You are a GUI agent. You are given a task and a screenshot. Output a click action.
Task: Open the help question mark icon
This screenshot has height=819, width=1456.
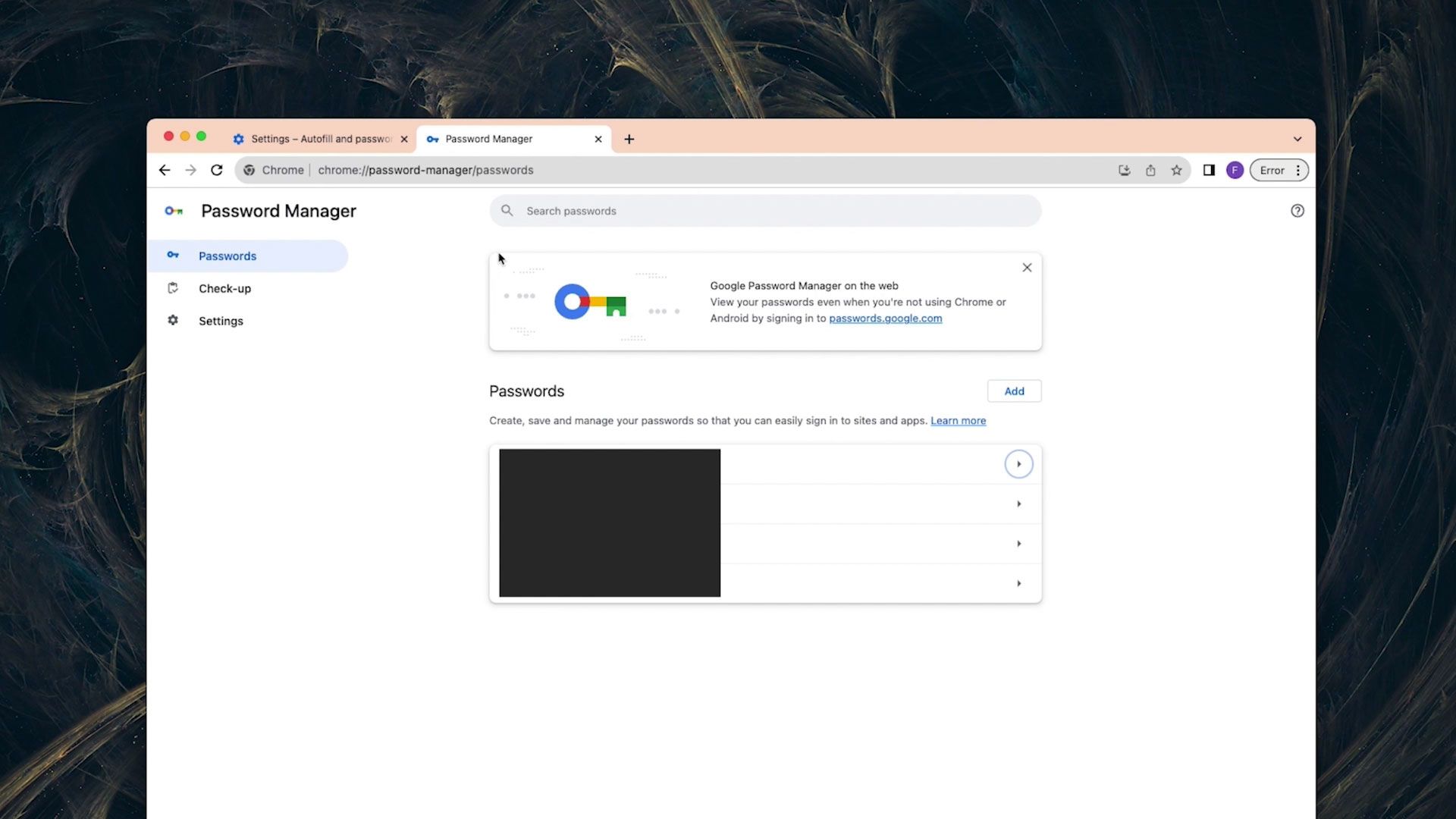[1298, 211]
